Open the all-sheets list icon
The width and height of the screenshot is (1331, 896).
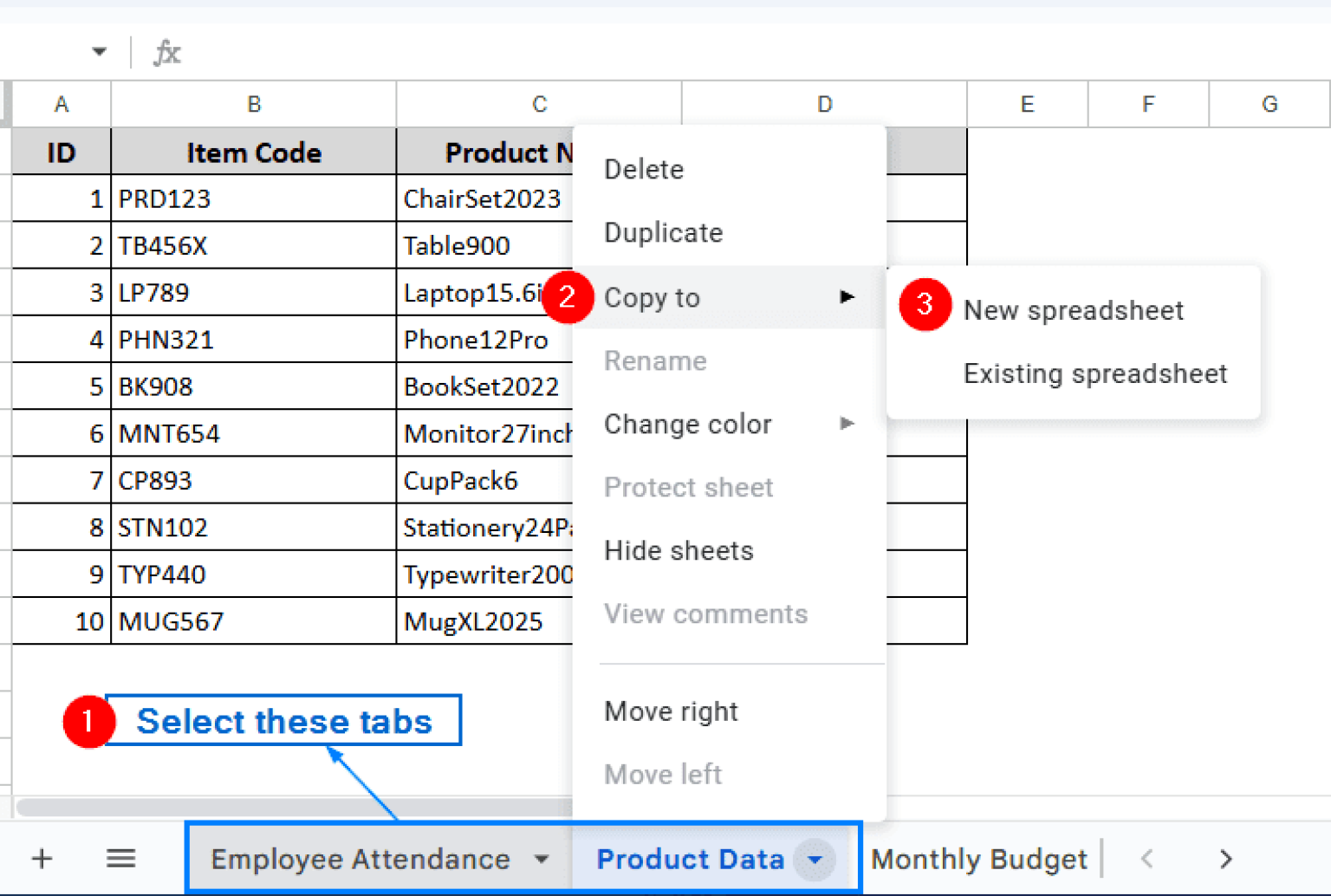pyautogui.click(x=120, y=859)
